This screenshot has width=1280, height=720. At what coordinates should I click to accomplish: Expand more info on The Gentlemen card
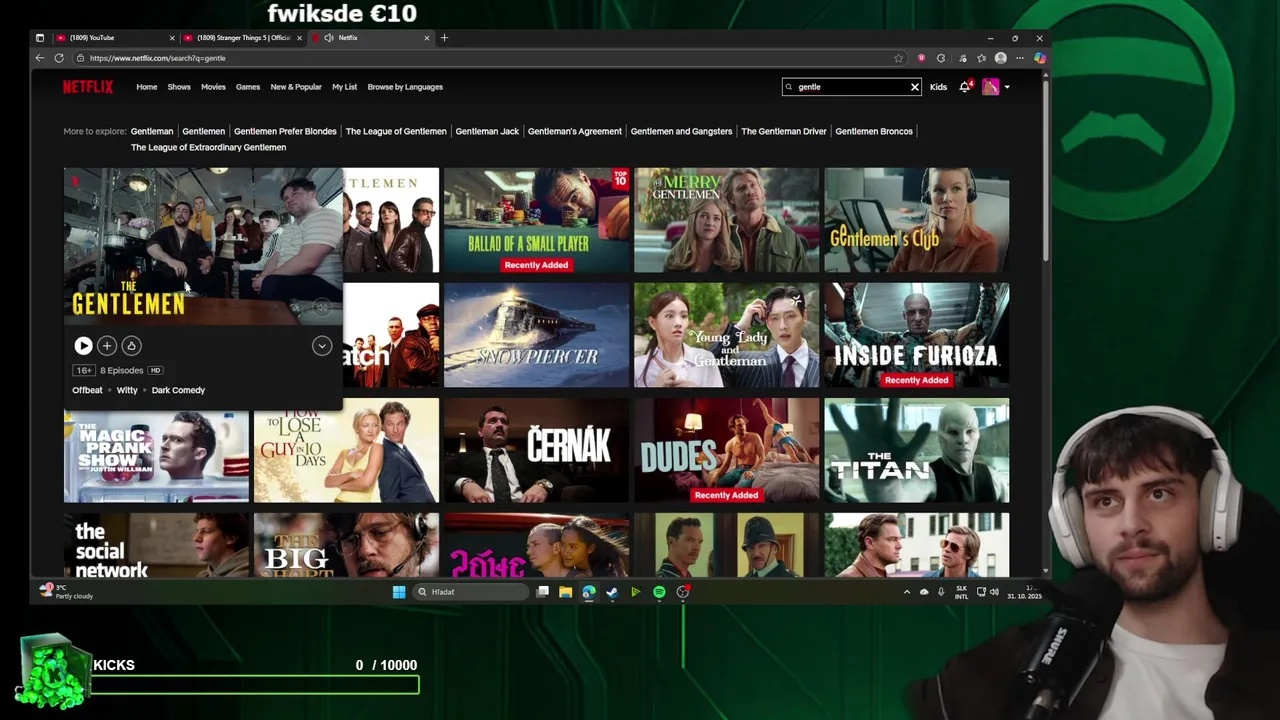[x=322, y=345]
